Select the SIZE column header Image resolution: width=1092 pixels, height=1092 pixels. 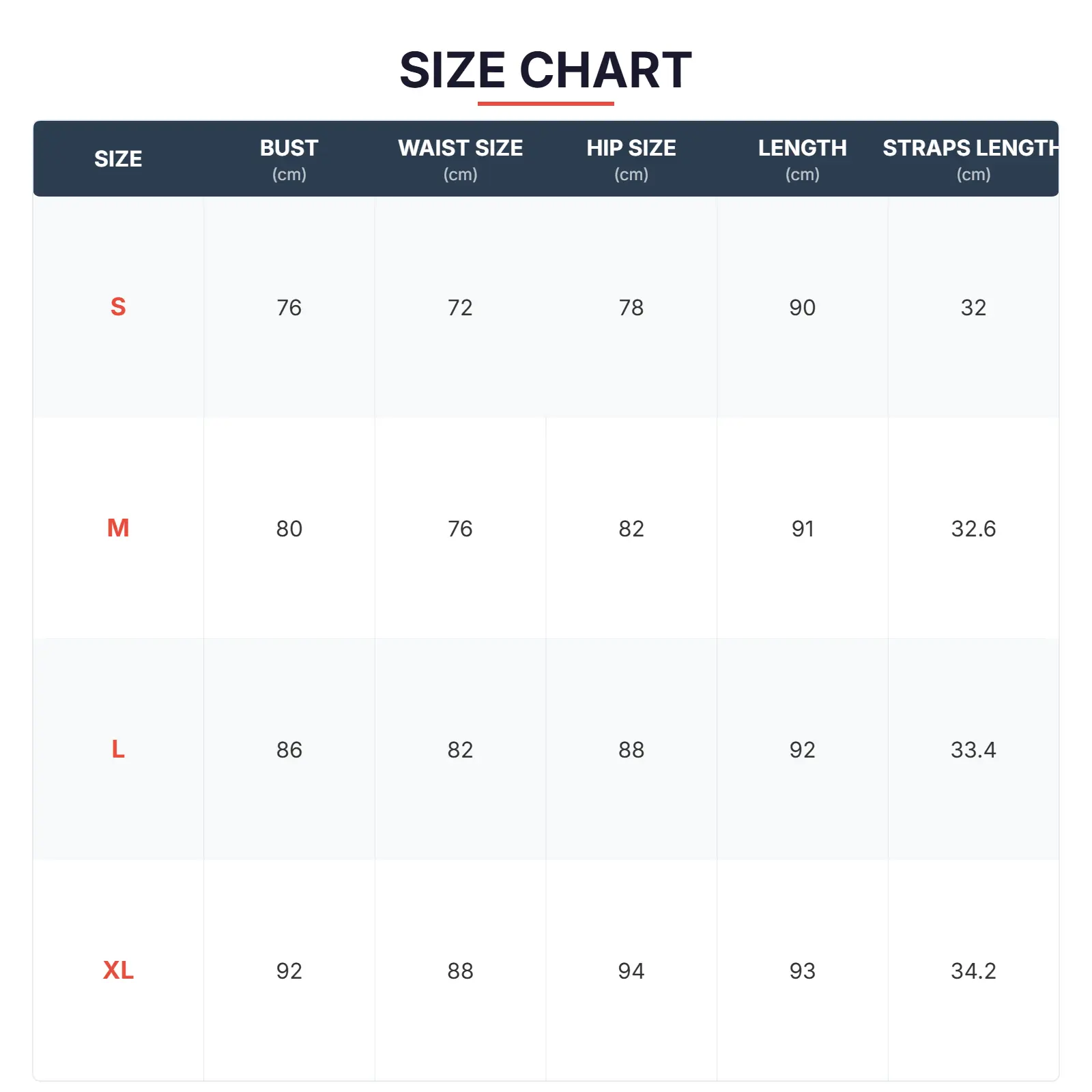click(x=118, y=159)
